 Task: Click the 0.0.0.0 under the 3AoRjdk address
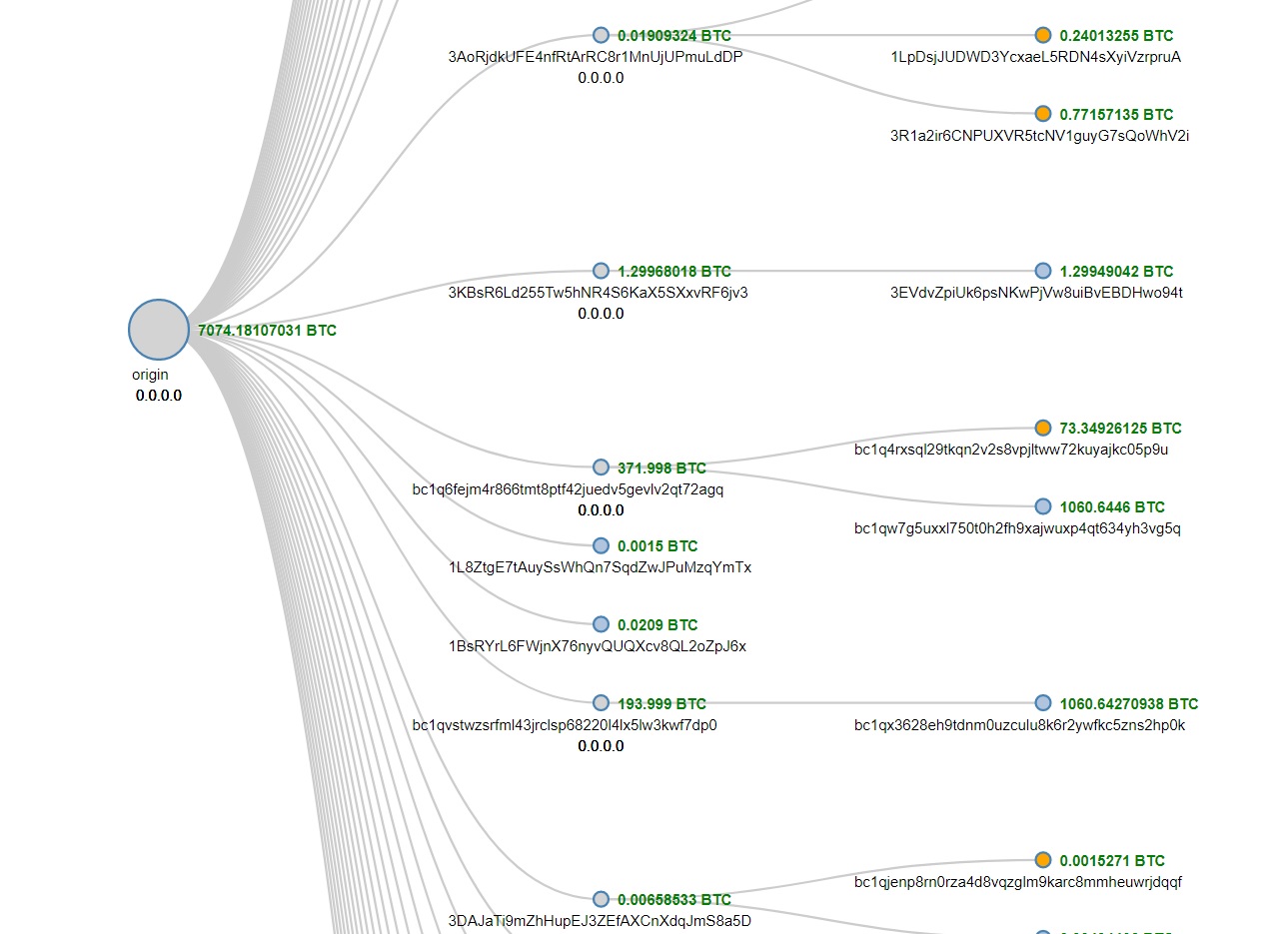(601, 78)
